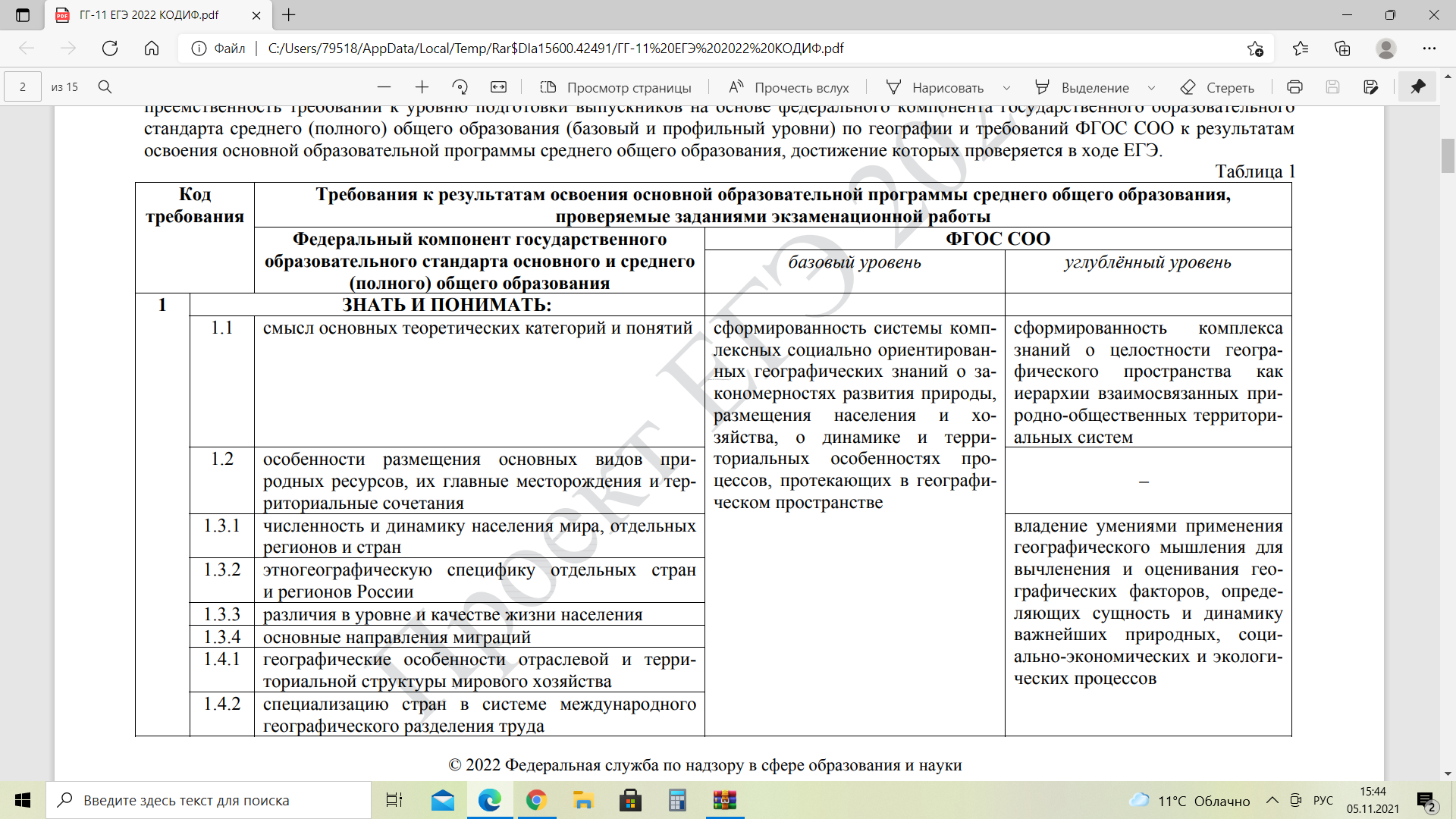Click the save as icon
Screen dimensions: 1456x819
(x=1370, y=87)
